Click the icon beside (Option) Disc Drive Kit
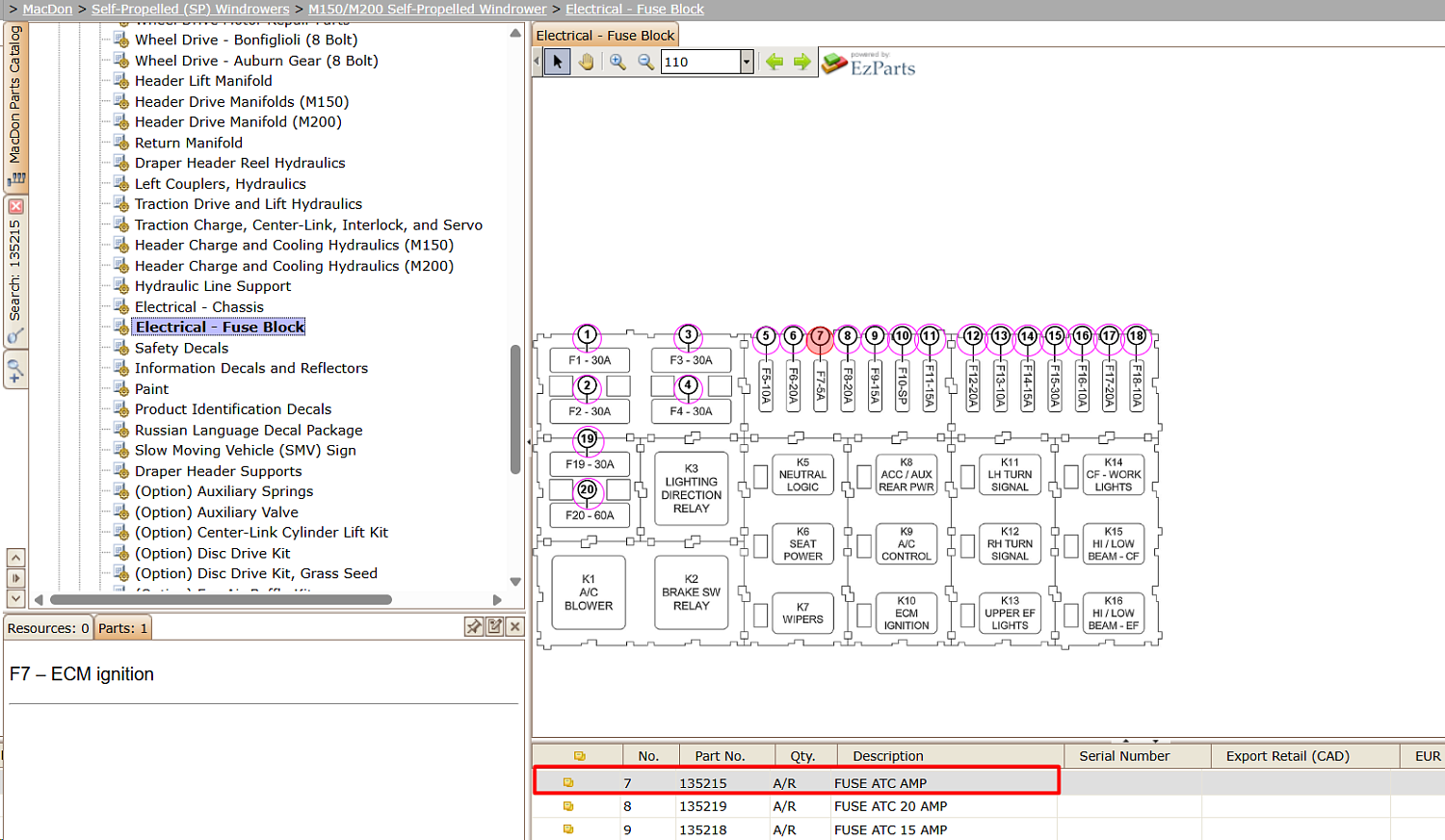The image size is (1445, 840). (120, 554)
